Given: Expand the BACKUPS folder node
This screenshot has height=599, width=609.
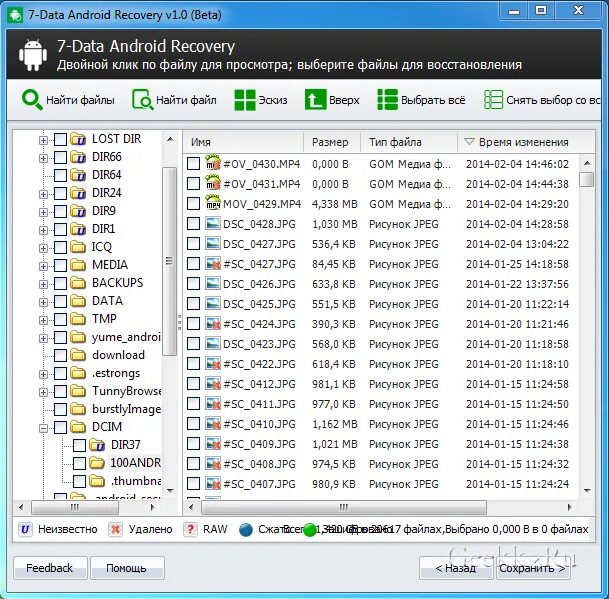Looking at the screenshot, I should (x=44, y=284).
